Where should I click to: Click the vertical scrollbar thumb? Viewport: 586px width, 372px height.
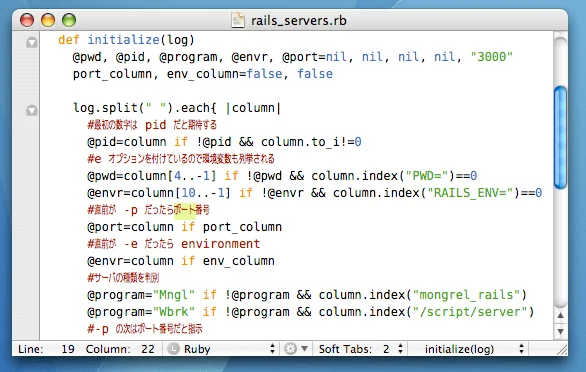[560, 137]
